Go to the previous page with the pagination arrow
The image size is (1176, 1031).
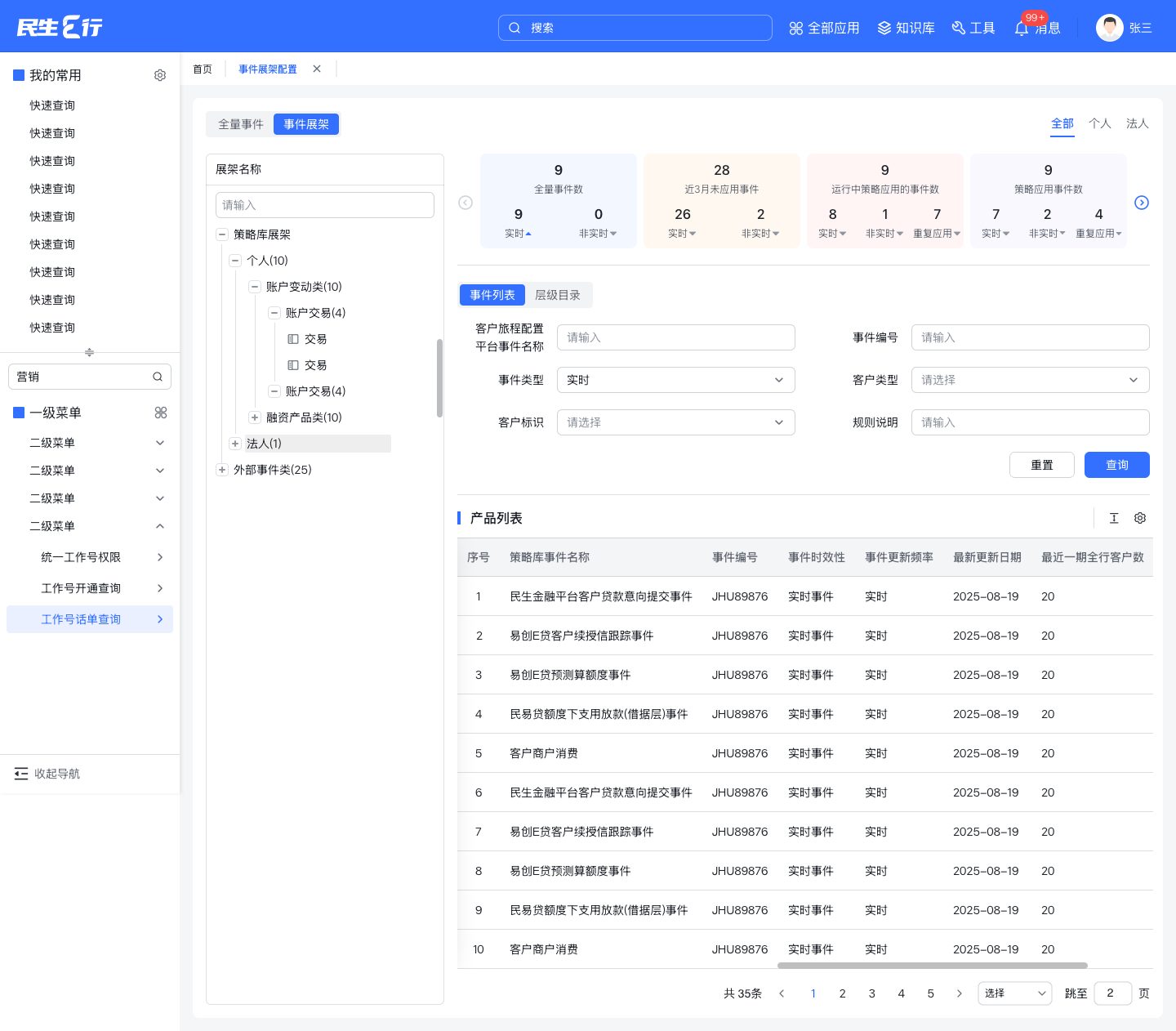point(782,993)
